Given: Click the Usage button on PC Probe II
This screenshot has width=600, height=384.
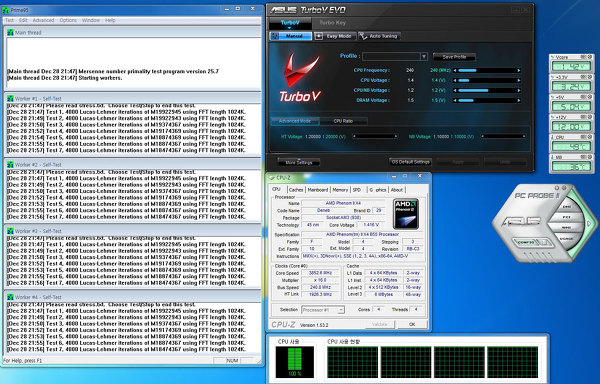Looking at the screenshot, I should pyautogui.click(x=567, y=238).
